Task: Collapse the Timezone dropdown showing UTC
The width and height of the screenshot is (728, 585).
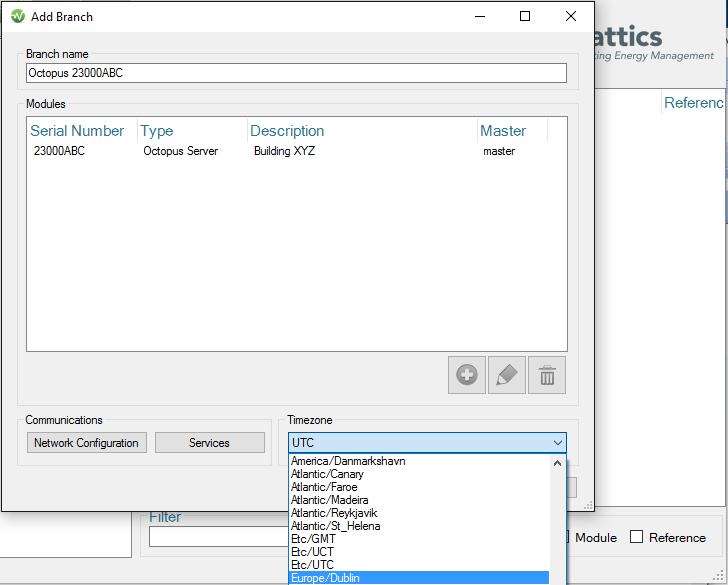Action: [x=557, y=443]
